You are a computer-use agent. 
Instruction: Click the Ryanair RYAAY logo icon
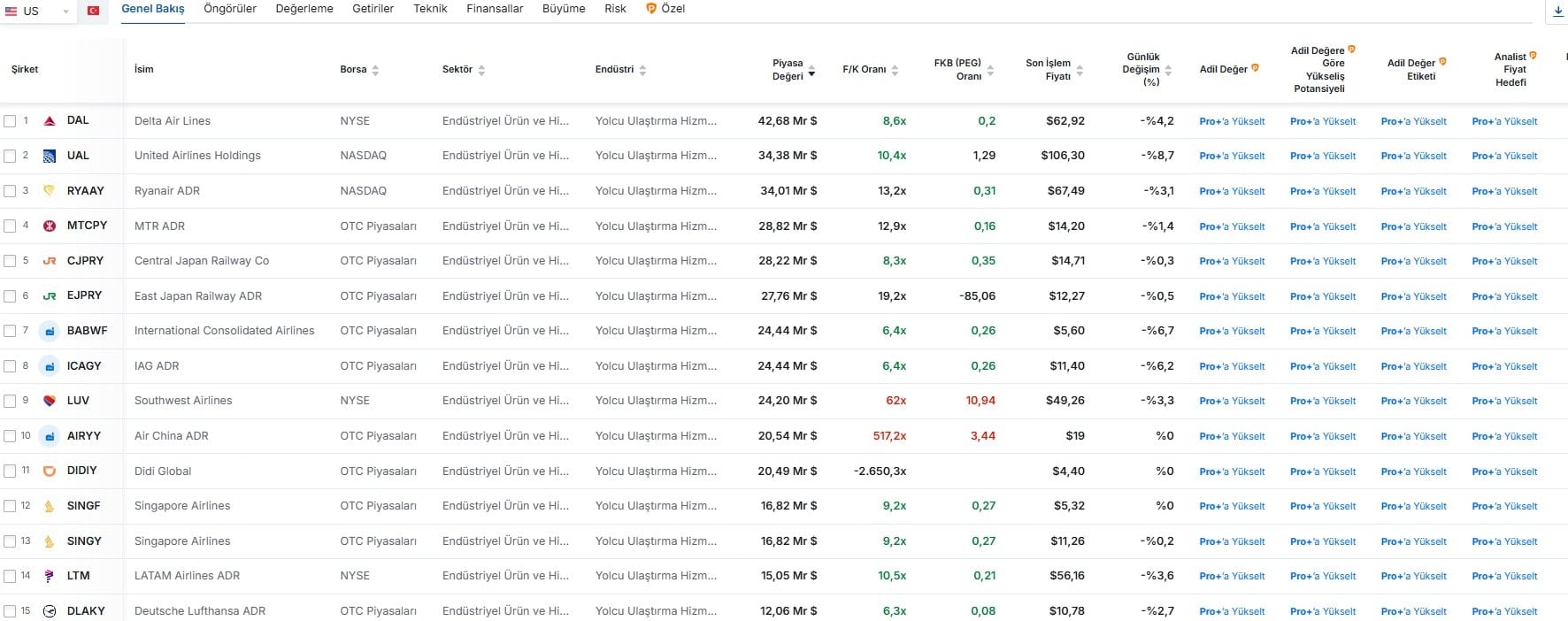(x=50, y=190)
